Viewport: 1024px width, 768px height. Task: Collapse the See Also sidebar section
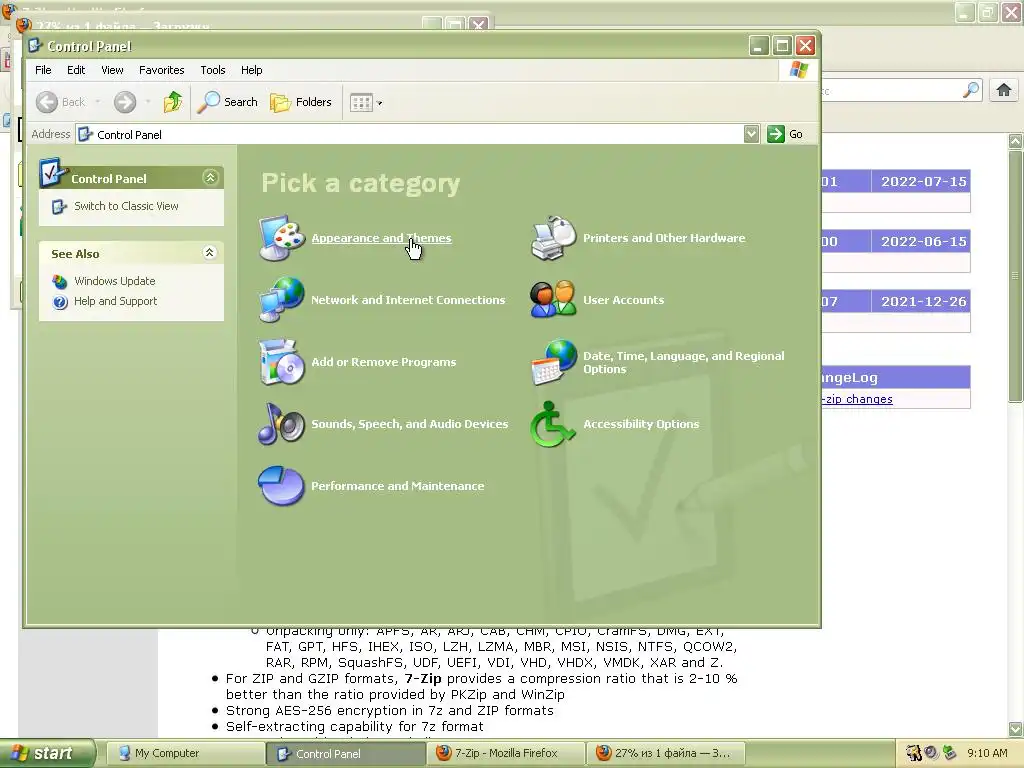pyautogui.click(x=210, y=253)
